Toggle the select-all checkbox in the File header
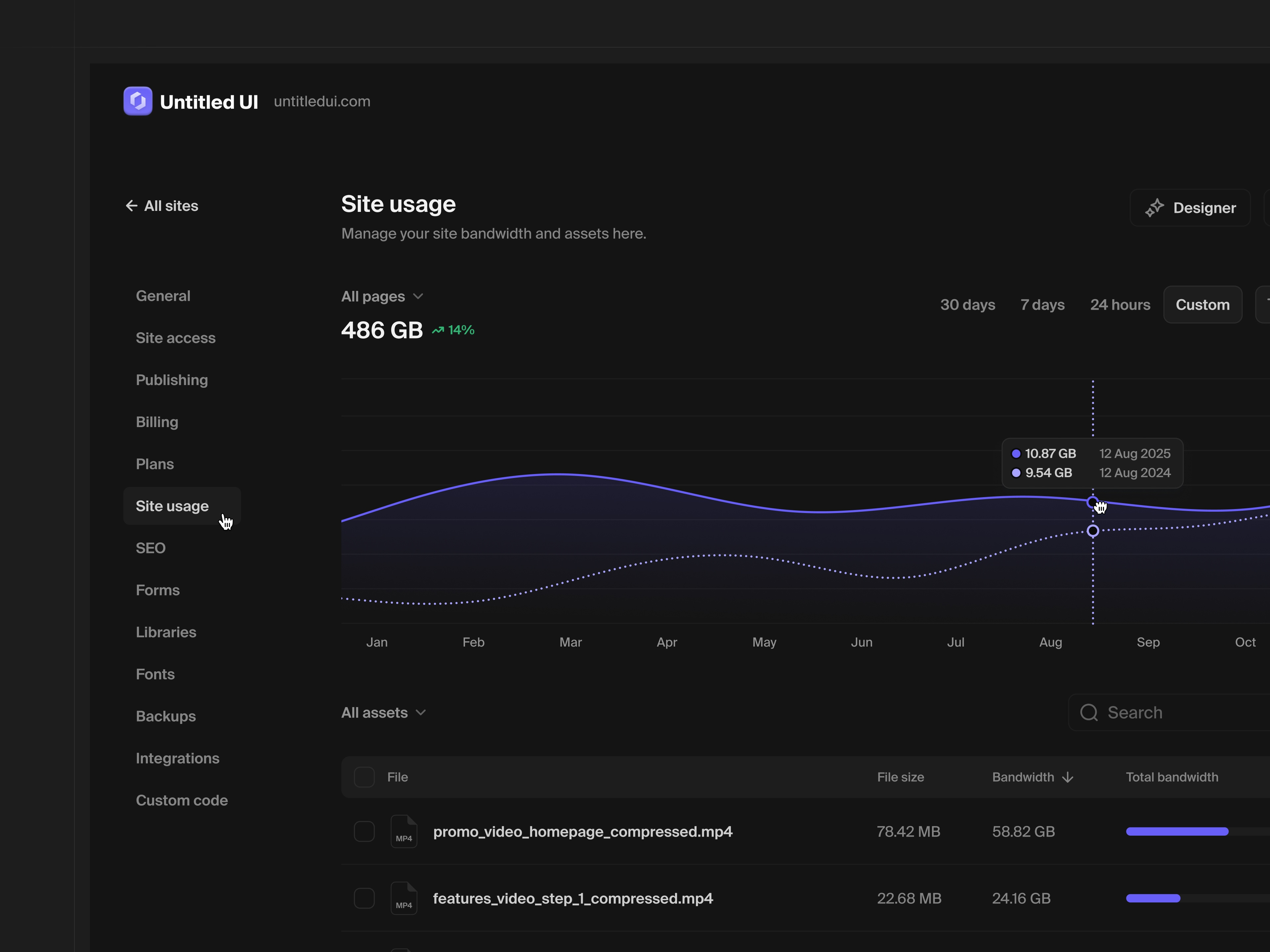1270x952 pixels. tap(364, 777)
